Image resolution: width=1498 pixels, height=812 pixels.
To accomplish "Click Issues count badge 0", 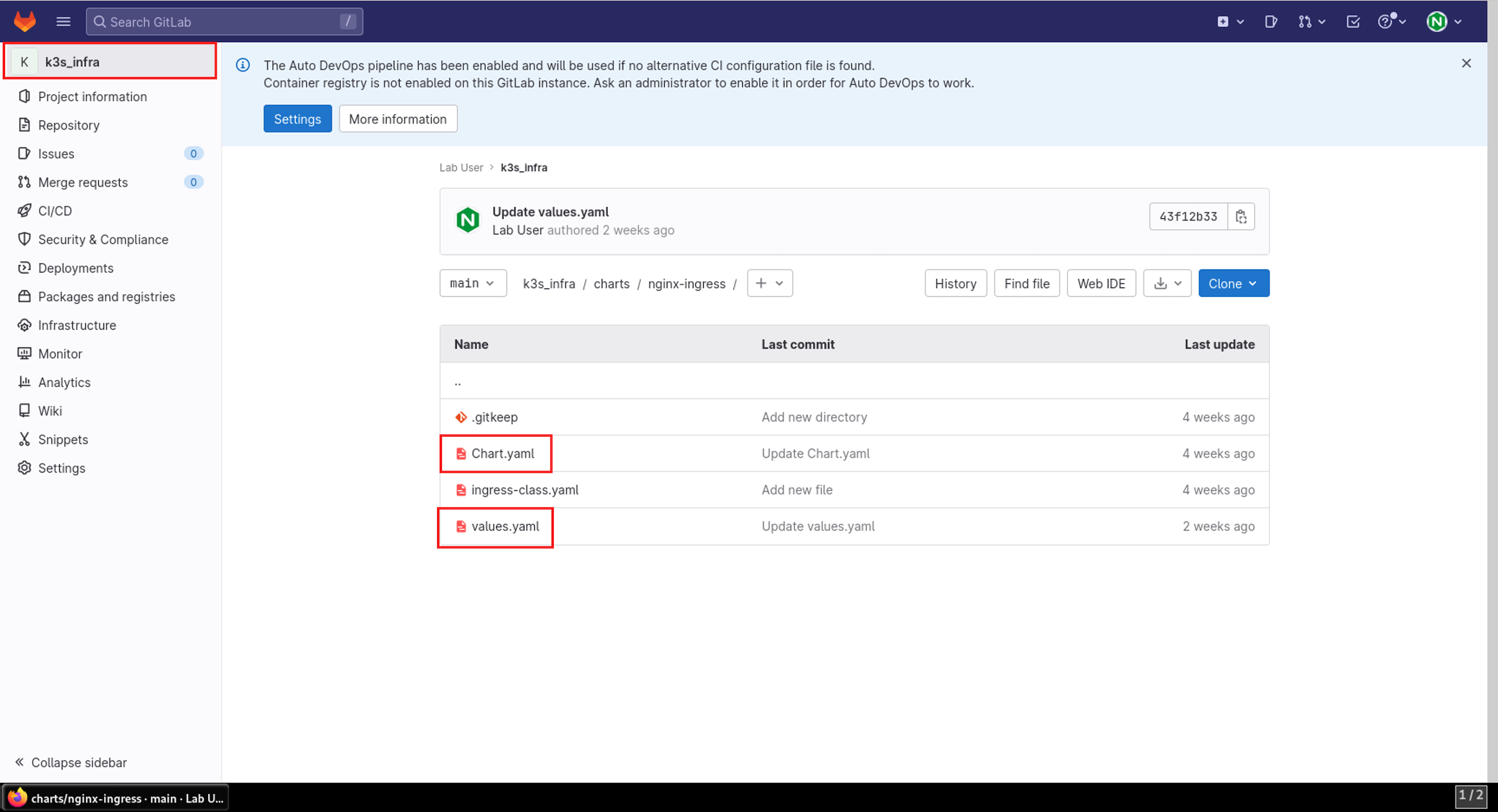I will (193, 153).
